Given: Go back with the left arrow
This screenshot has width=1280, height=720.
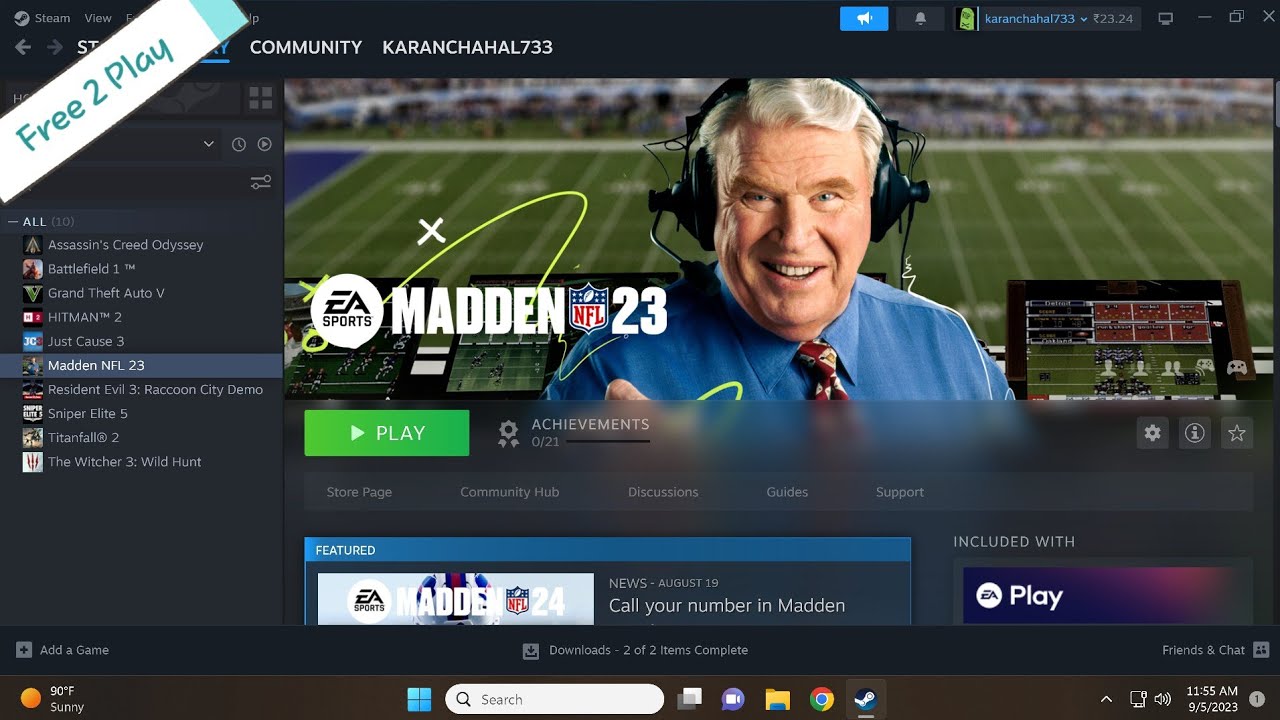Looking at the screenshot, I should point(23,47).
